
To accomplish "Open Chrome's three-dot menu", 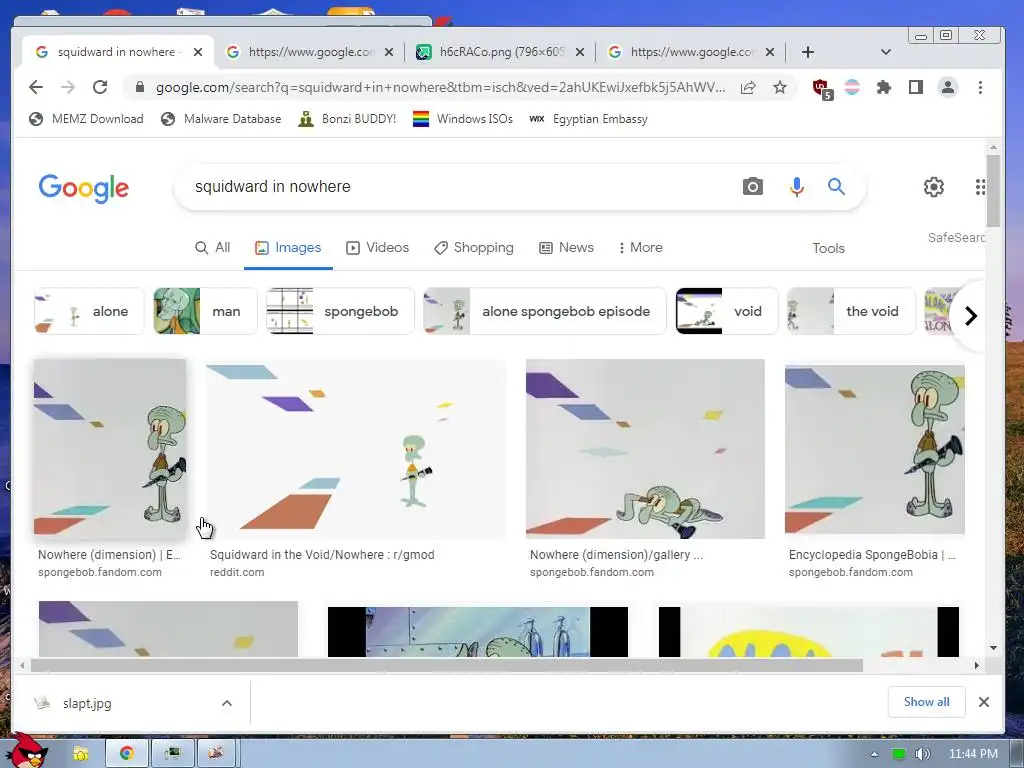I will pos(980,87).
